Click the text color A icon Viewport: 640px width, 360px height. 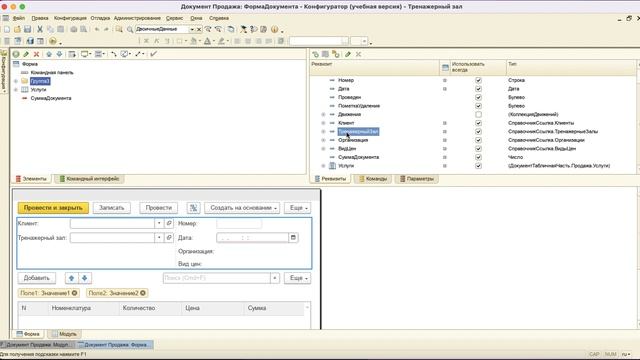pos(207,41)
